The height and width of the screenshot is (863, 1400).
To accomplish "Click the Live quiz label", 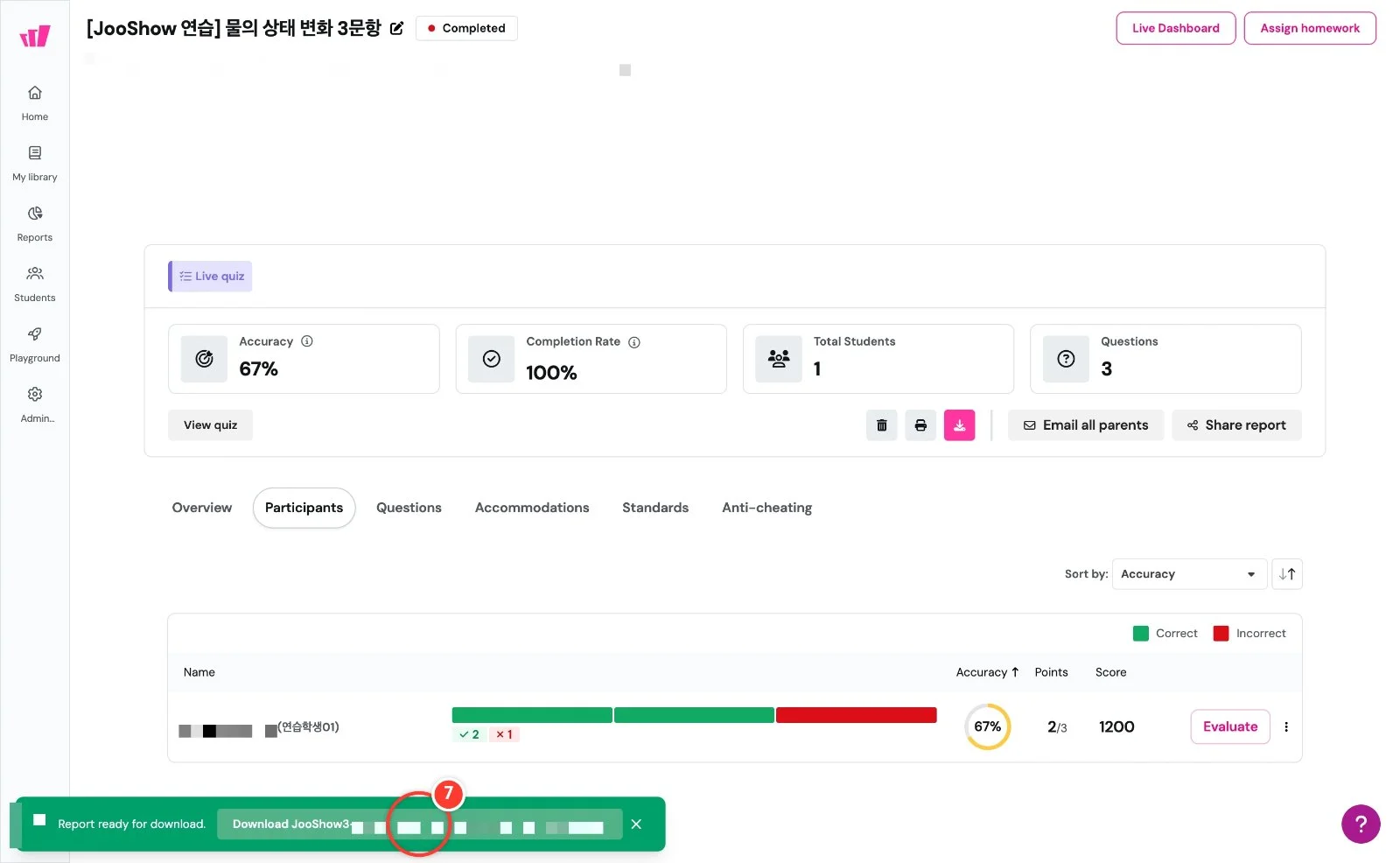I will tap(210, 277).
